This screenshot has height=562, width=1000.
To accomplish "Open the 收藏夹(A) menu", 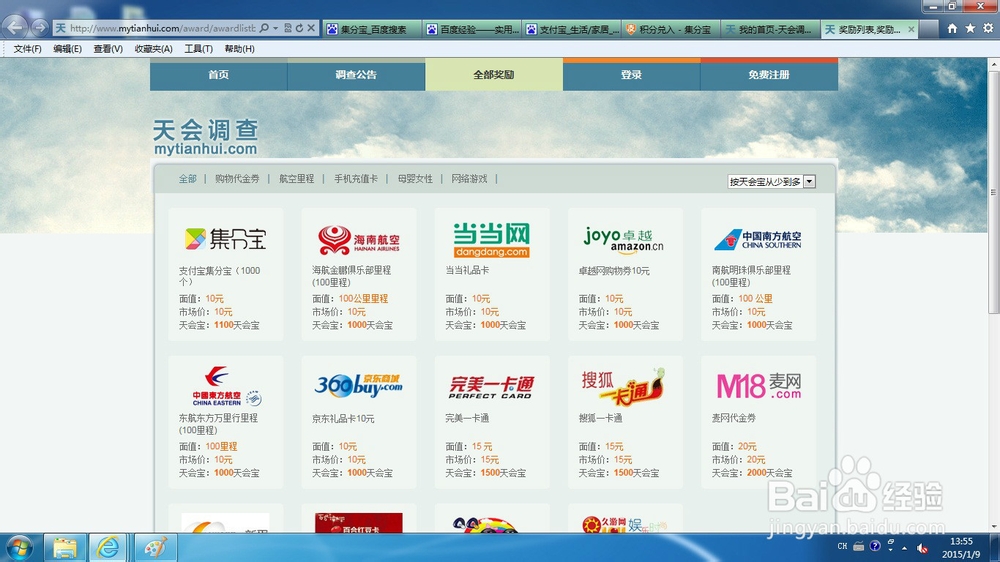I will tap(153, 48).
